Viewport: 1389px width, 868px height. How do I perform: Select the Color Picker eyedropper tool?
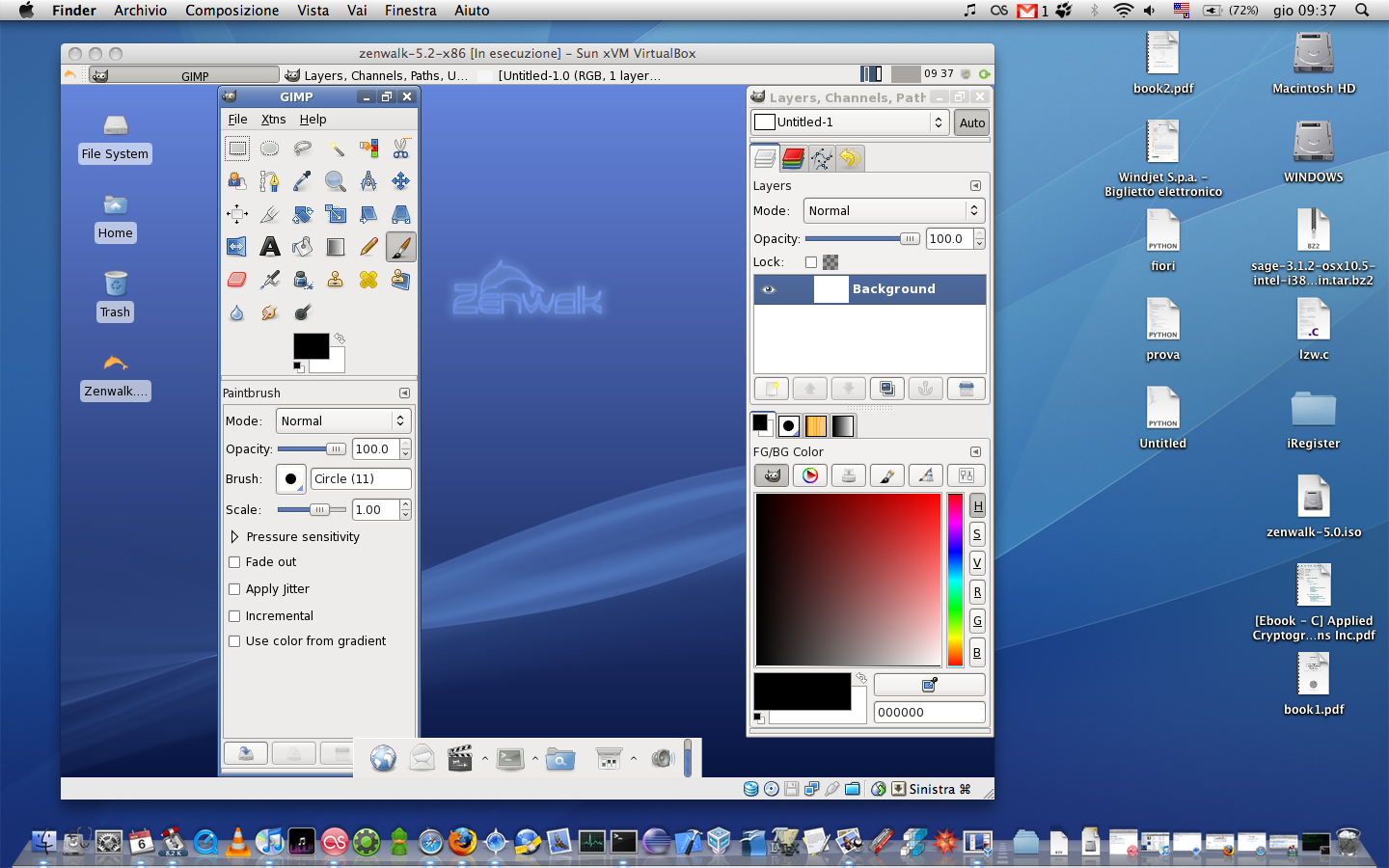pyautogui.click(x=302, y=181)
